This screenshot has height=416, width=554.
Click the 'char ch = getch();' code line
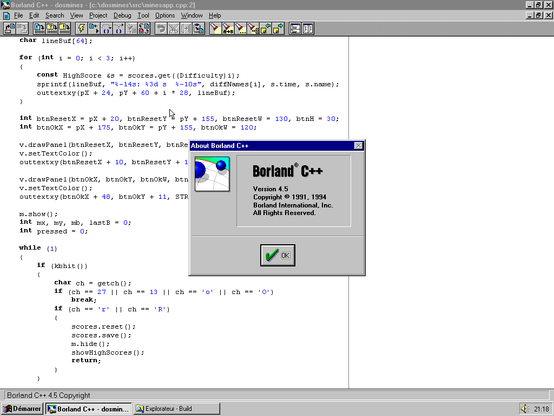[93, 283]
